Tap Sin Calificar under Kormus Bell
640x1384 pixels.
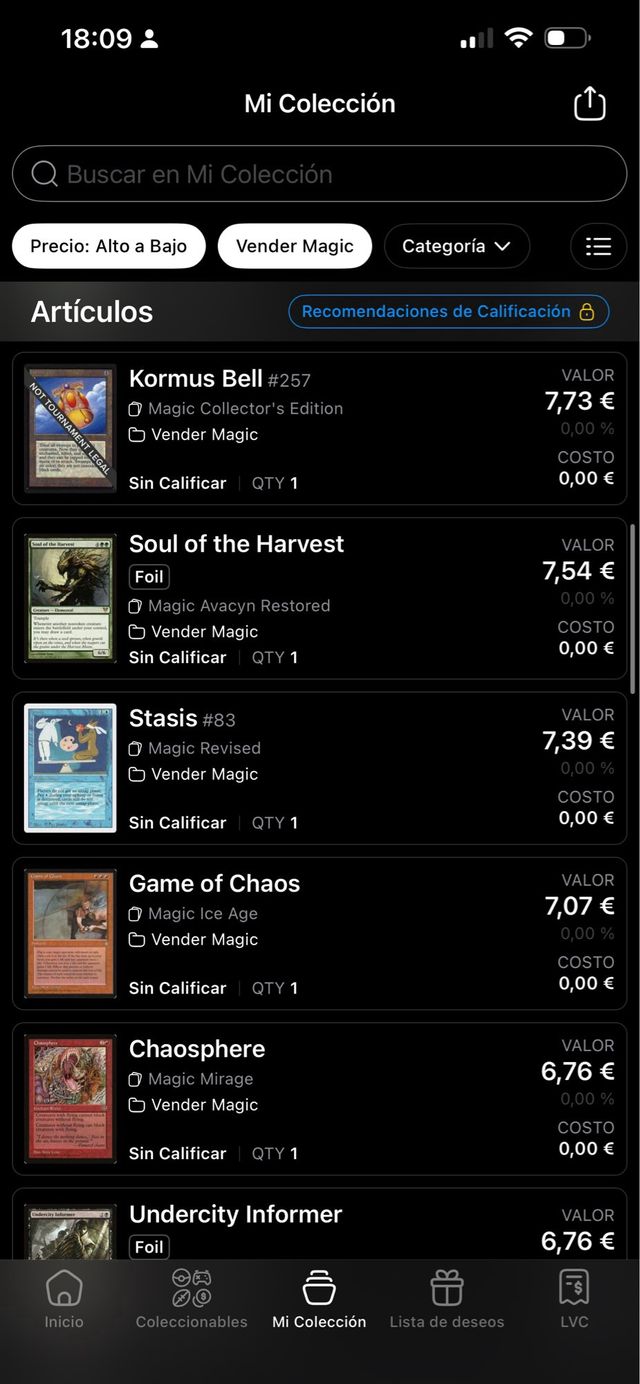[x=177, y=482]
